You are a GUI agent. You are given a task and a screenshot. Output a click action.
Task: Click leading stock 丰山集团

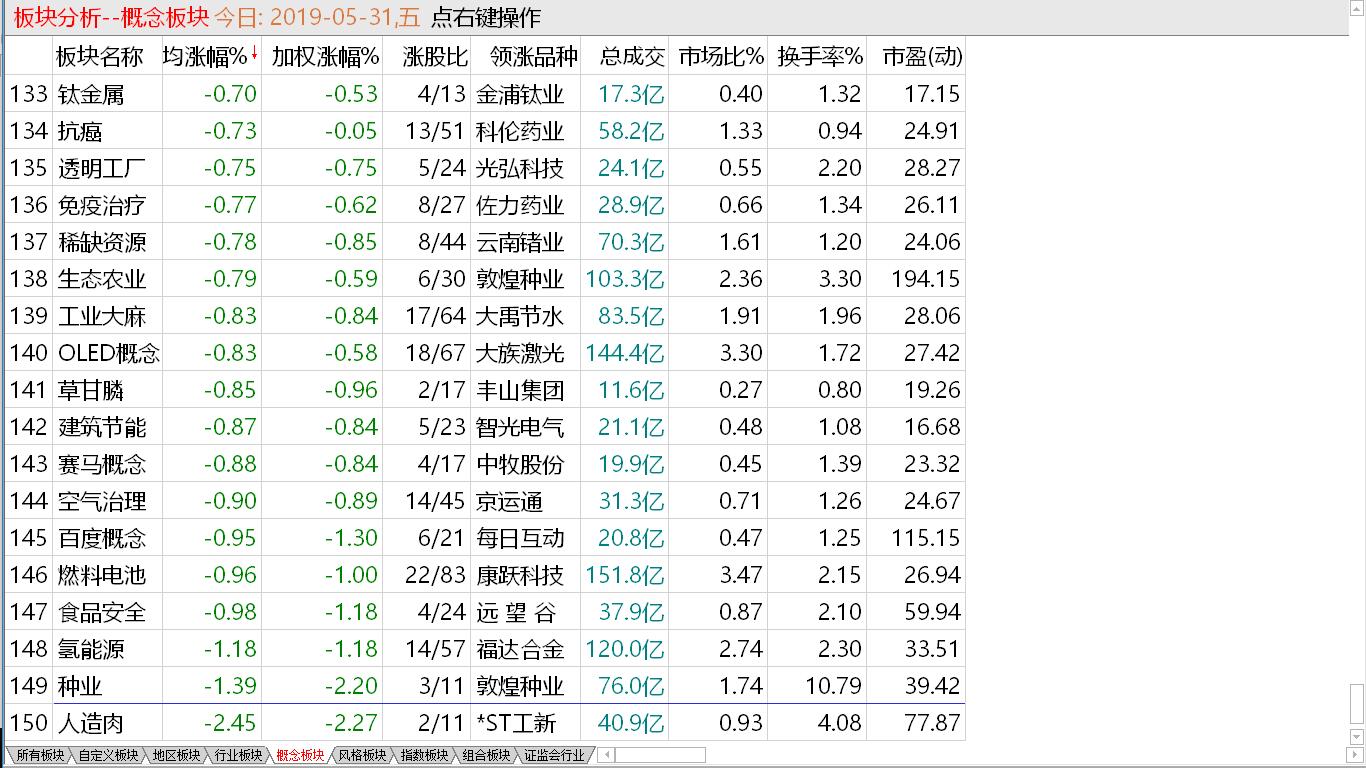[x=520, y=390]
